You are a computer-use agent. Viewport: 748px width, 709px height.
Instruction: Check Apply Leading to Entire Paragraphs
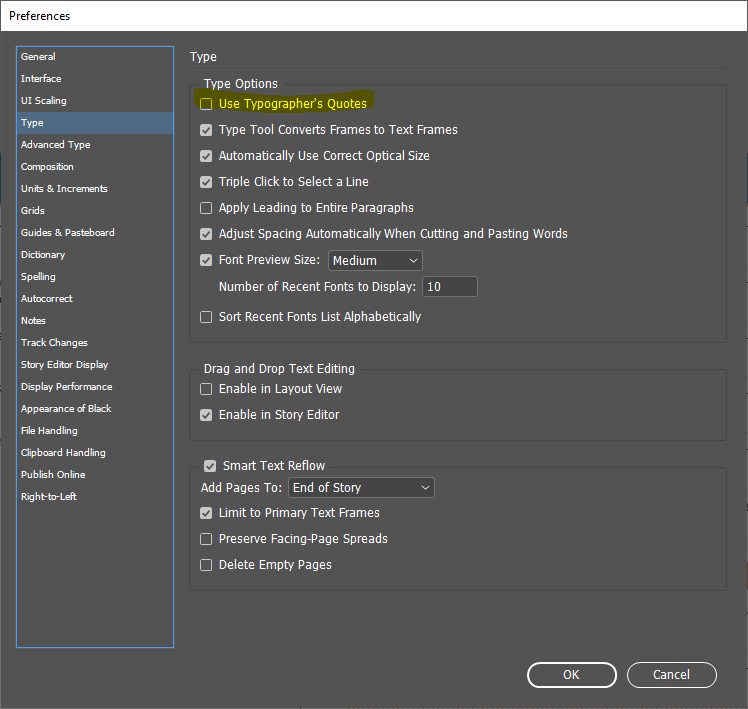coord(206,208)
